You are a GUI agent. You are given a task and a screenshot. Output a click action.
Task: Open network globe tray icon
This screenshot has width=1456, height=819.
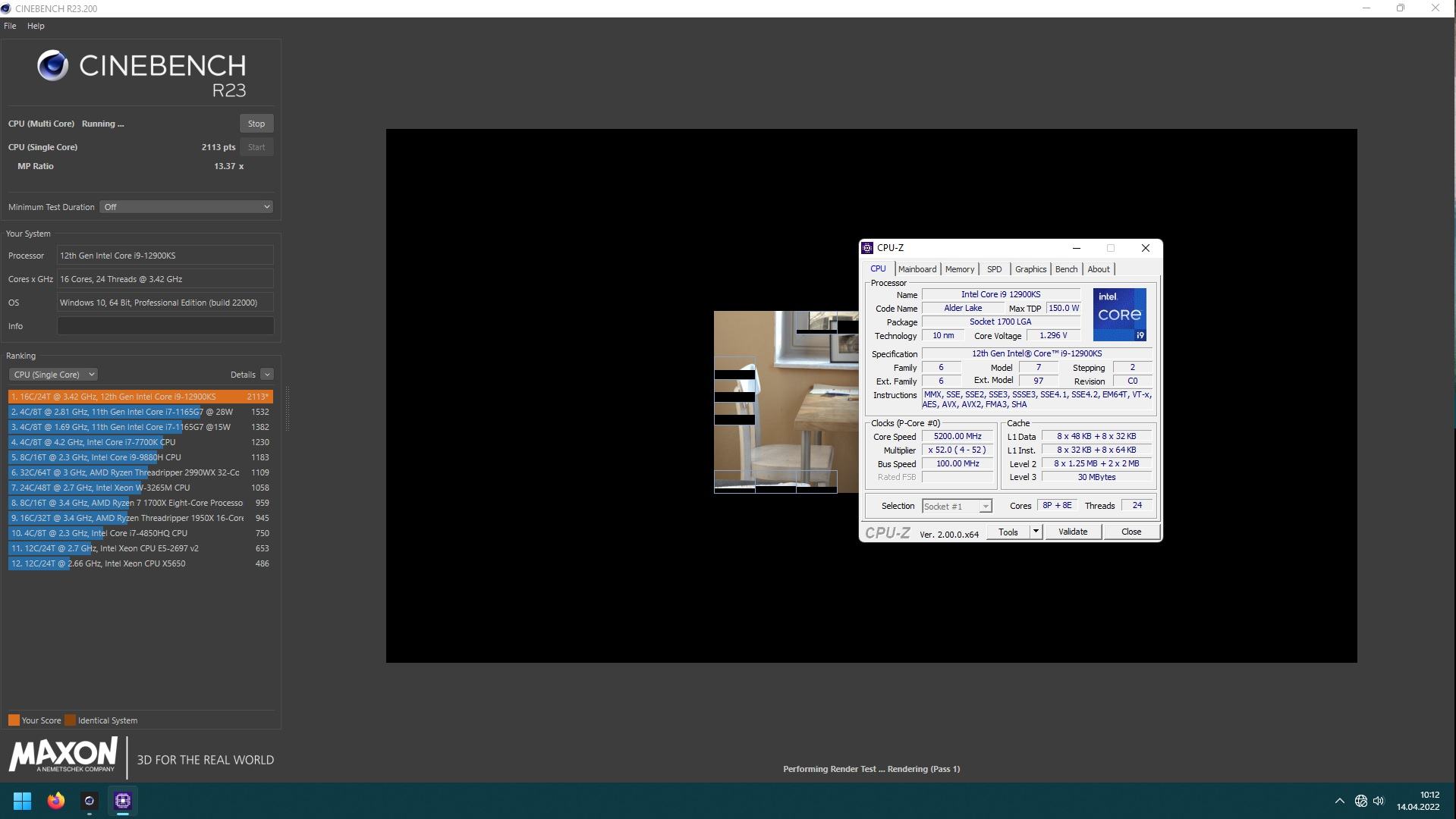1360,801
